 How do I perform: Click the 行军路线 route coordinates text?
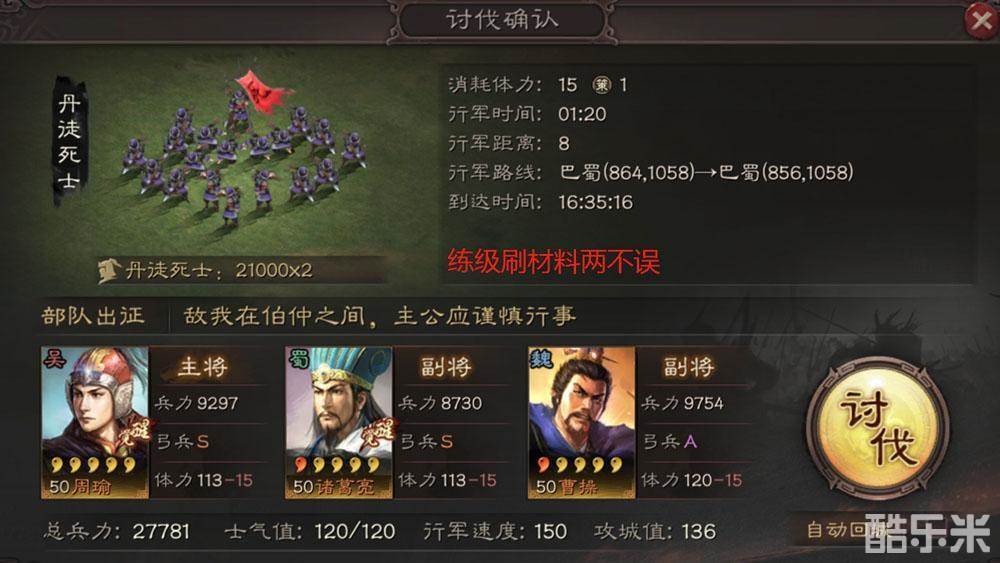point(706,172)
